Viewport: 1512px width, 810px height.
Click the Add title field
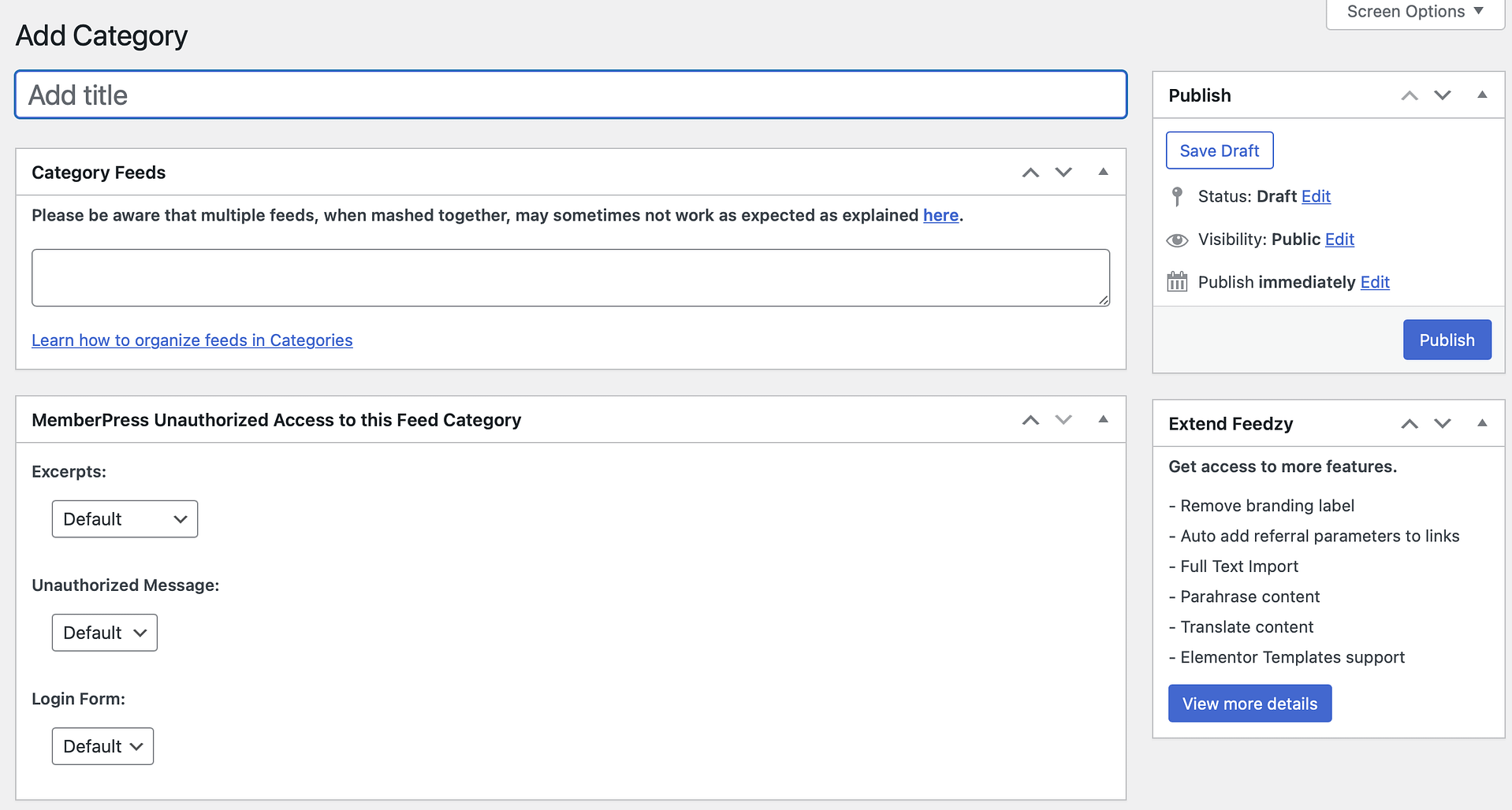point(571,95)
